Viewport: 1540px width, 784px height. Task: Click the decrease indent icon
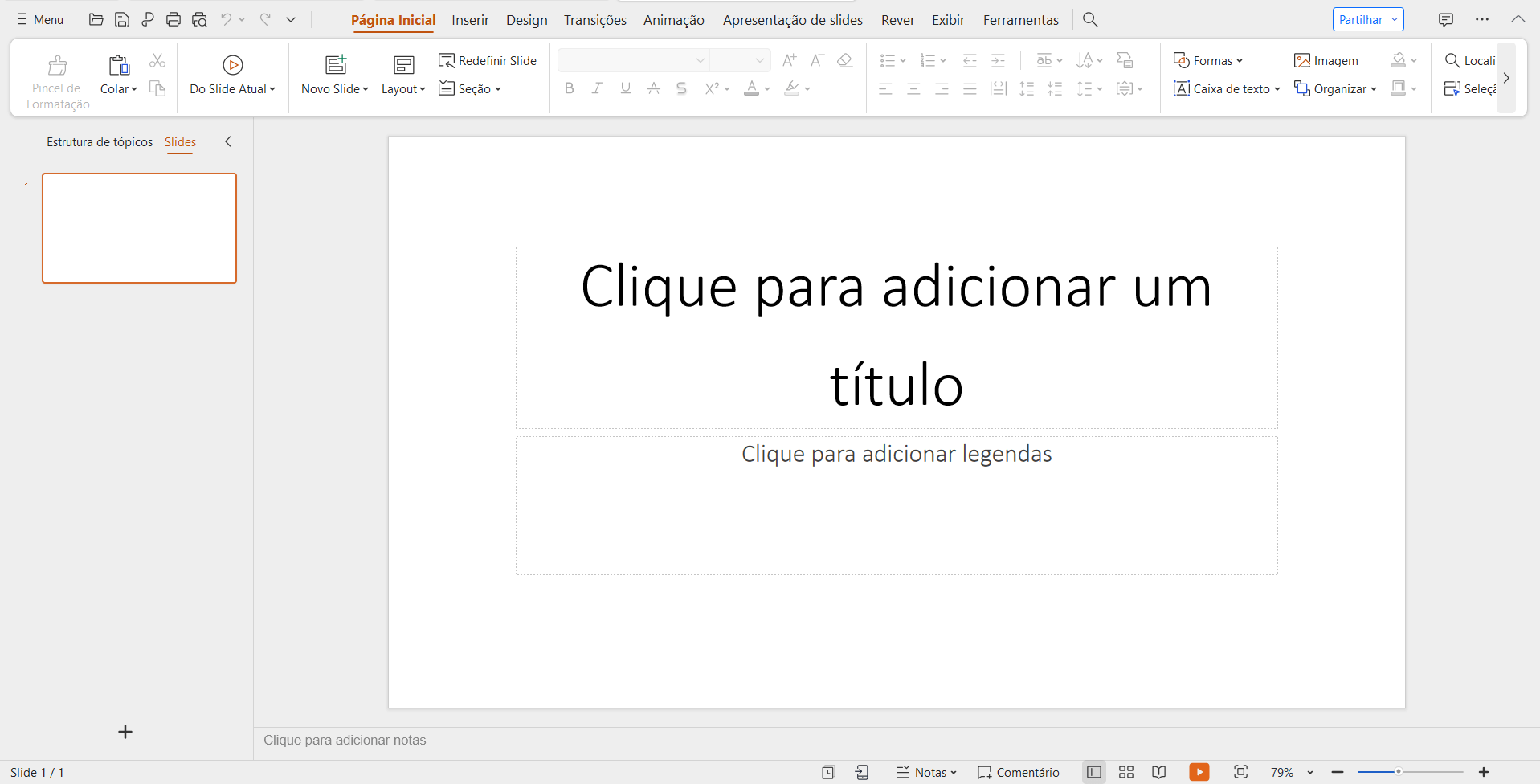[970, 60]
